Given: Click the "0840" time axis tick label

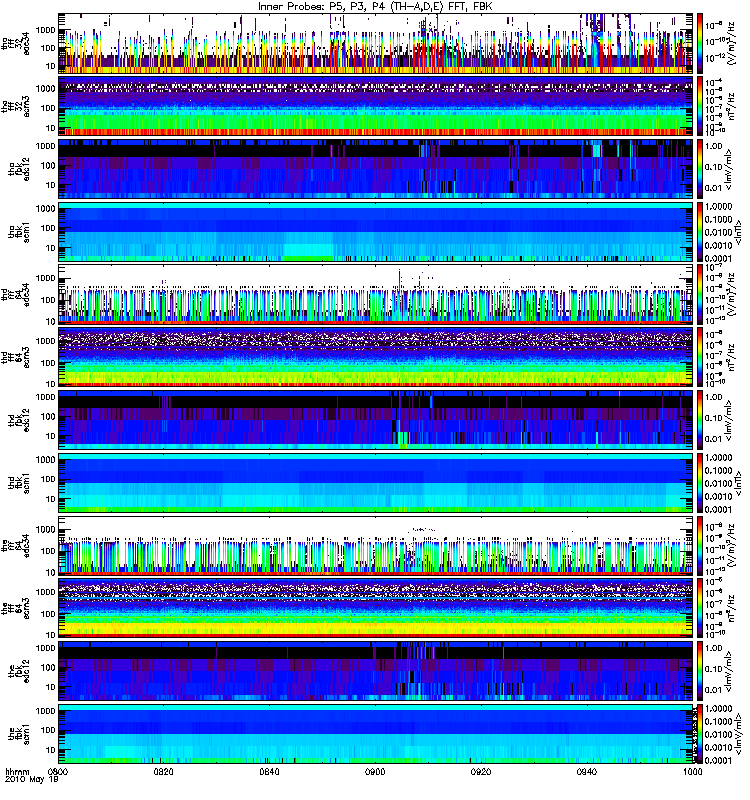Looking at the screenshot, I should pyautogui.click(x=269, y=771).
